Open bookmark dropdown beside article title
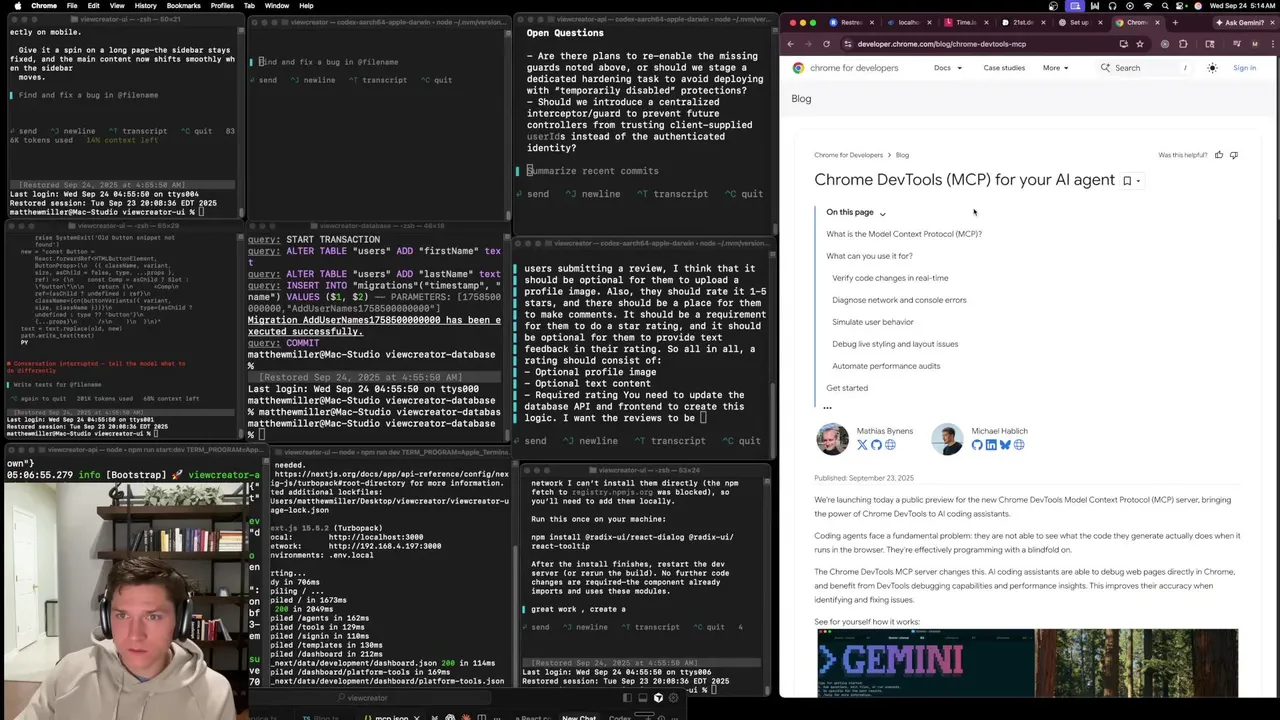The height and width of the screenshot is (720, 1280). [1131, 181]
